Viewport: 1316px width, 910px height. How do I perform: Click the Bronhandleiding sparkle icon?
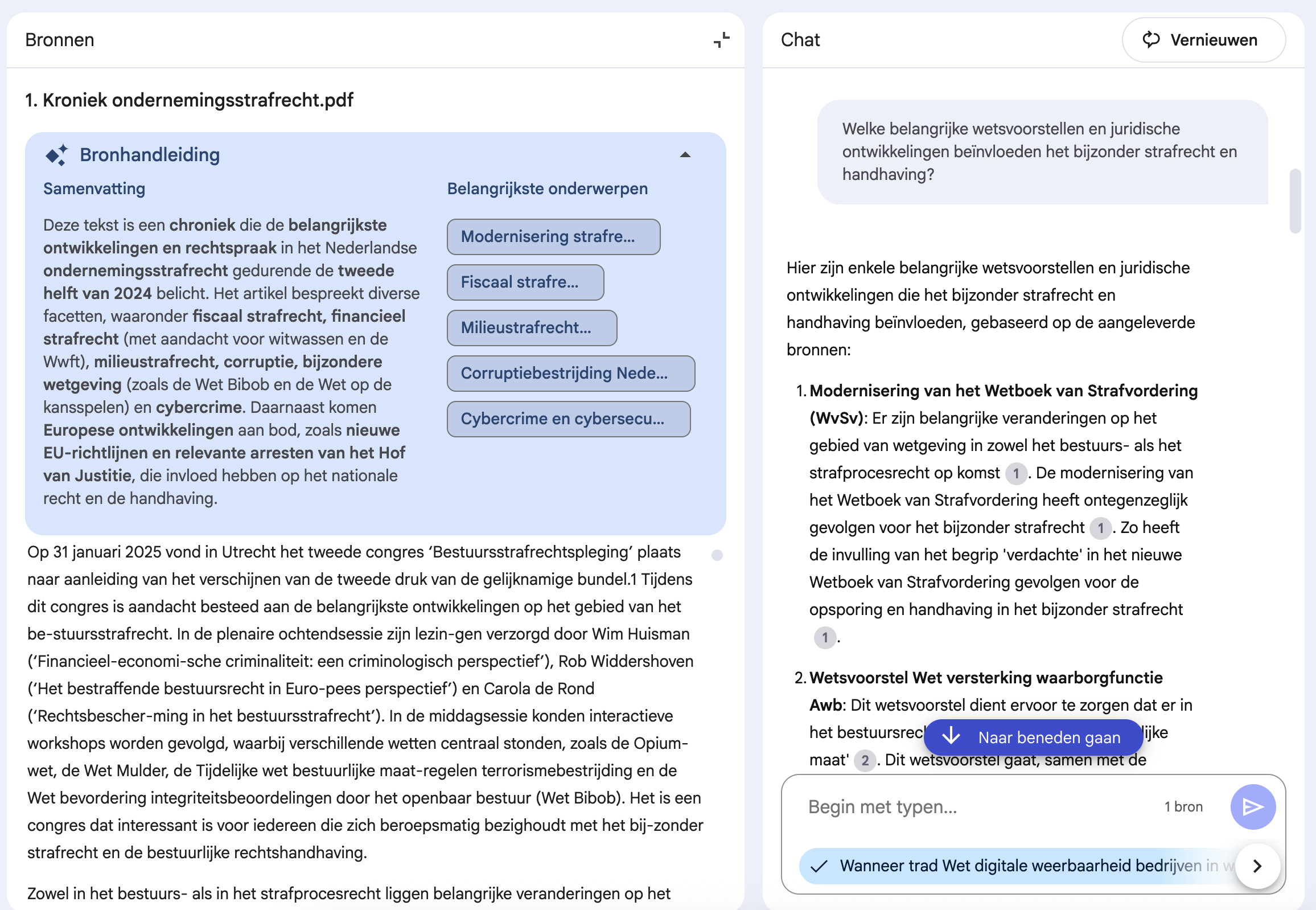[56, 154]
